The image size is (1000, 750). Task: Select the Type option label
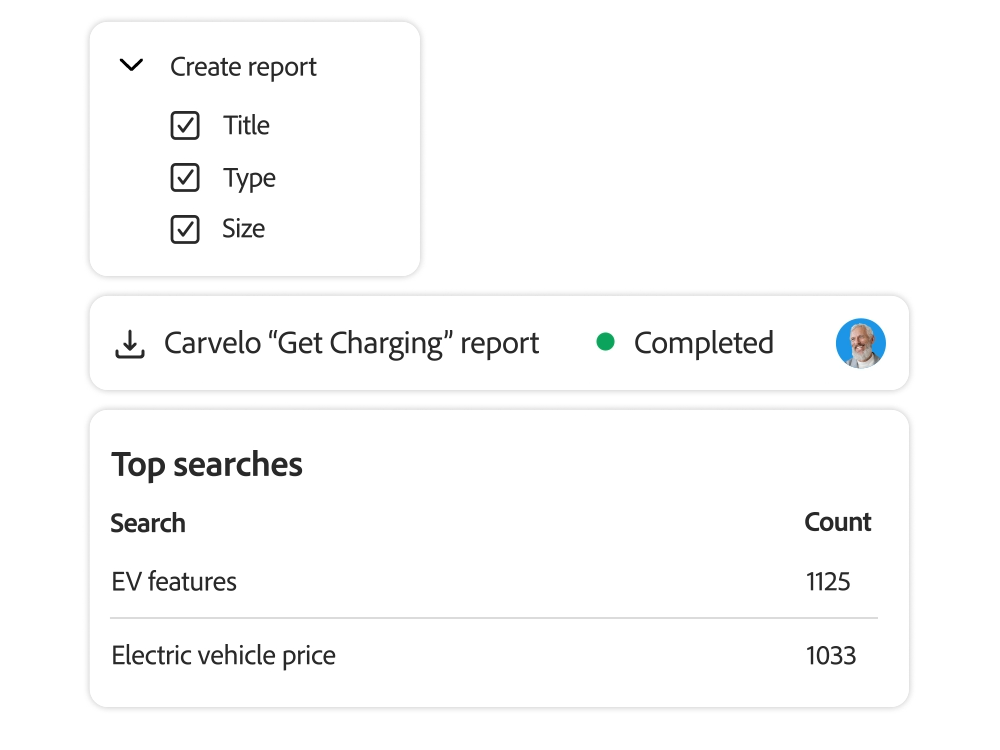(249, 178)
